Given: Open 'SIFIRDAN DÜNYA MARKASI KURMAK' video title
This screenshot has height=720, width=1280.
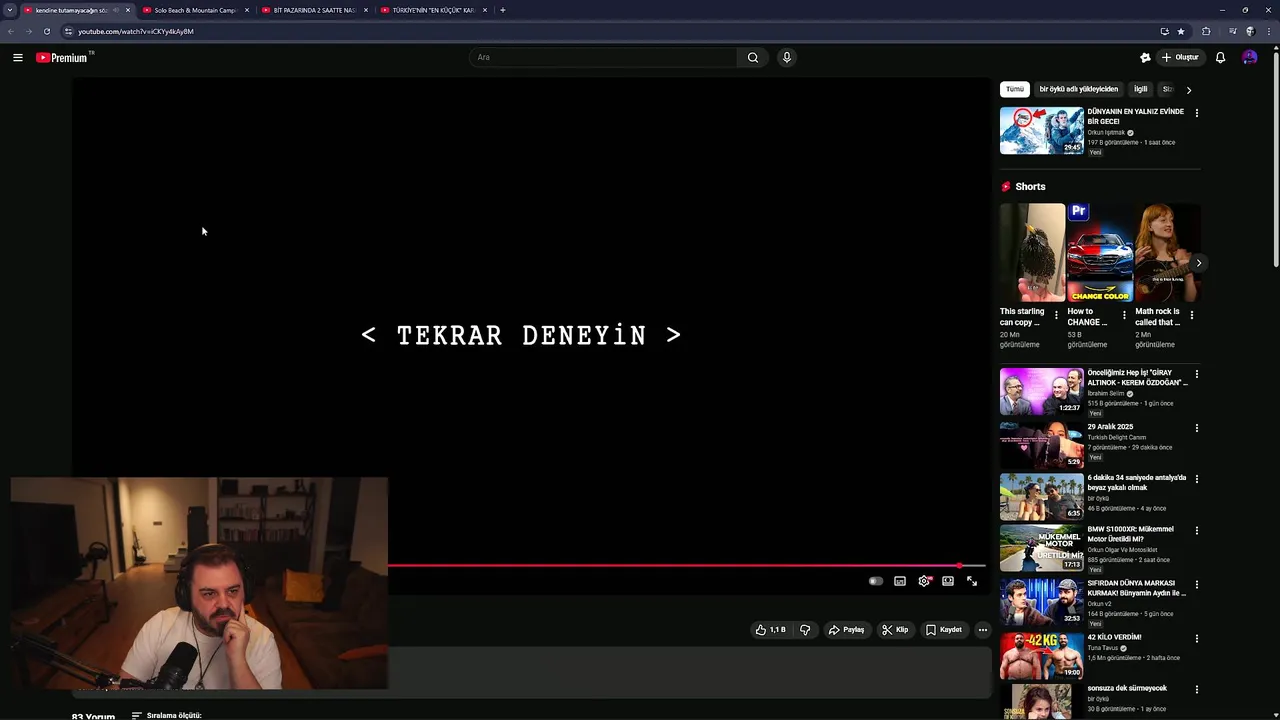Looking at the screenshot, I should [1136, 588].
